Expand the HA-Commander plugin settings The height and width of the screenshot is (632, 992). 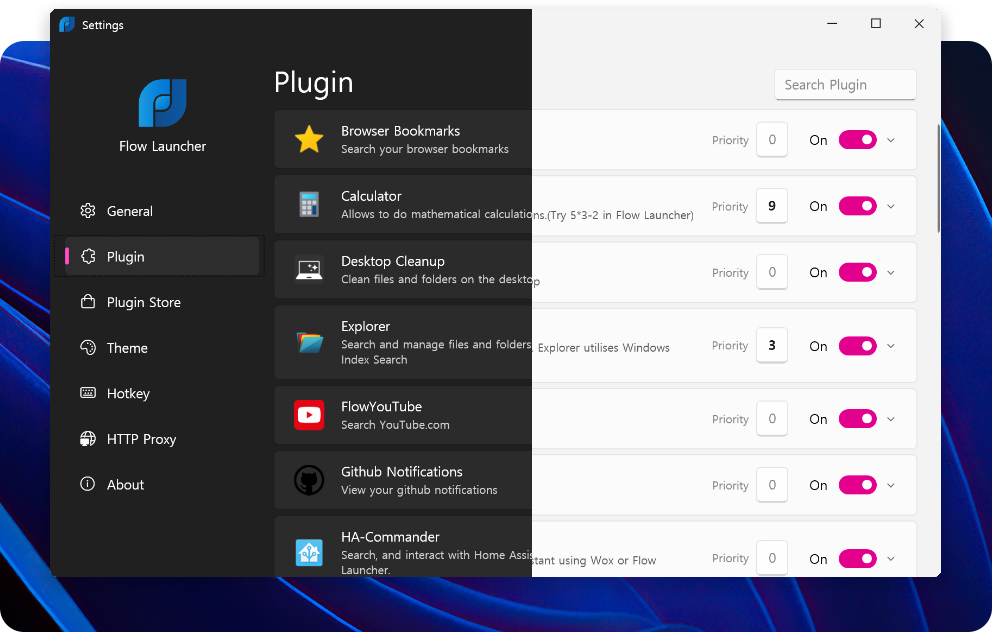890,558
